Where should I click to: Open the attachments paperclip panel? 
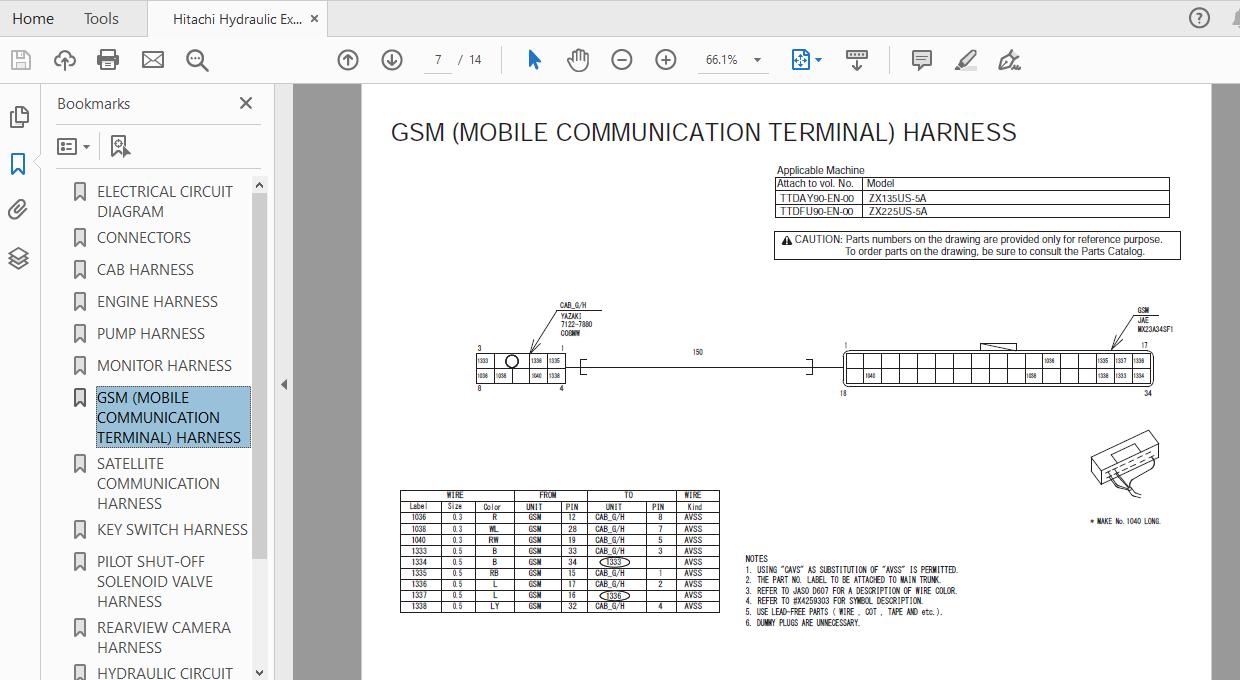point(18,210)
